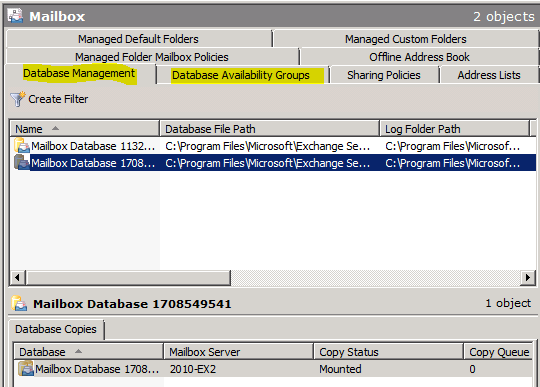Click the copy queue value 0
This screenshot has width=540, height=387.
point(472,369)
